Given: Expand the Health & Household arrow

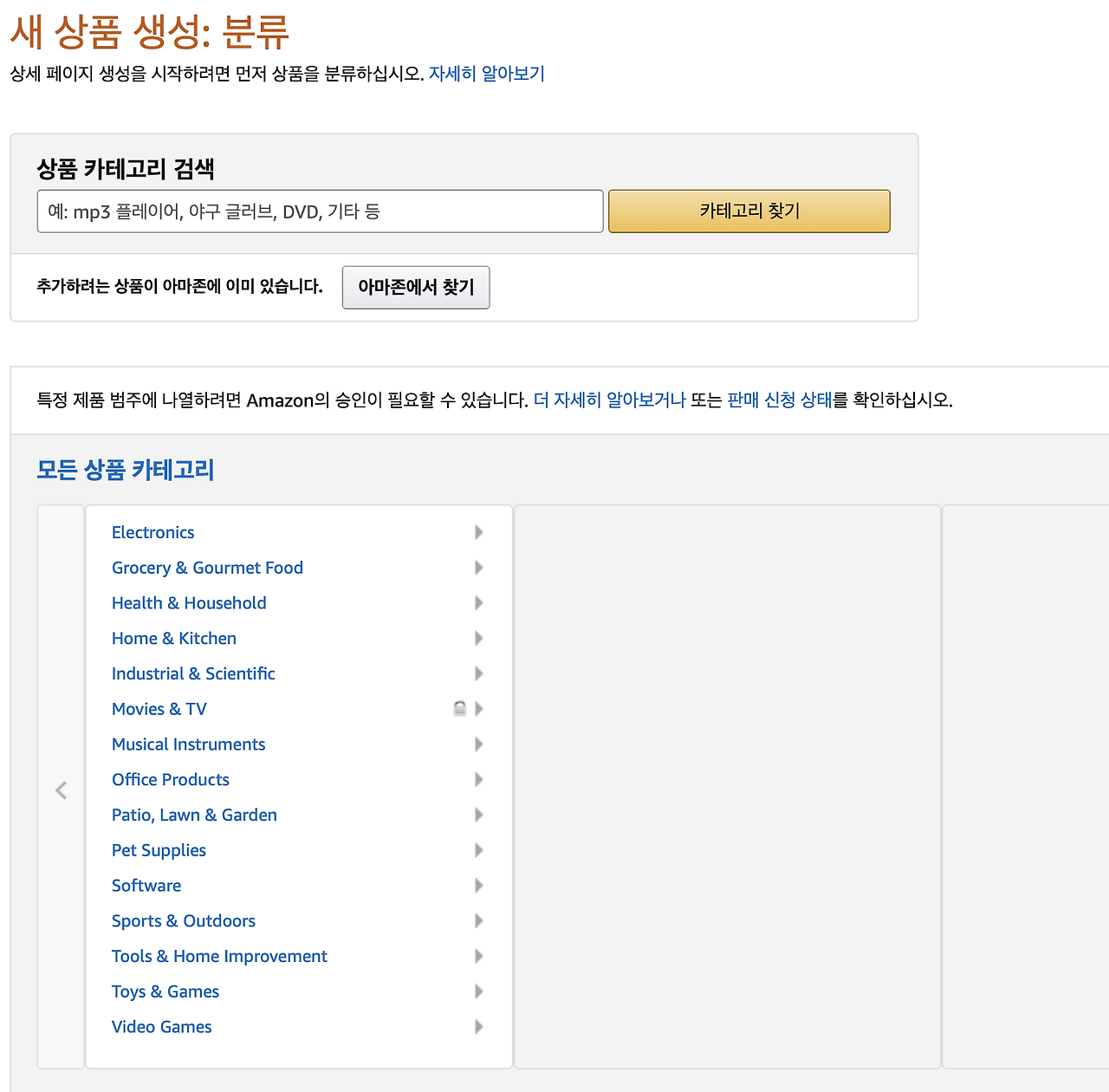Looking at the screenshot, I should point(479,603).
